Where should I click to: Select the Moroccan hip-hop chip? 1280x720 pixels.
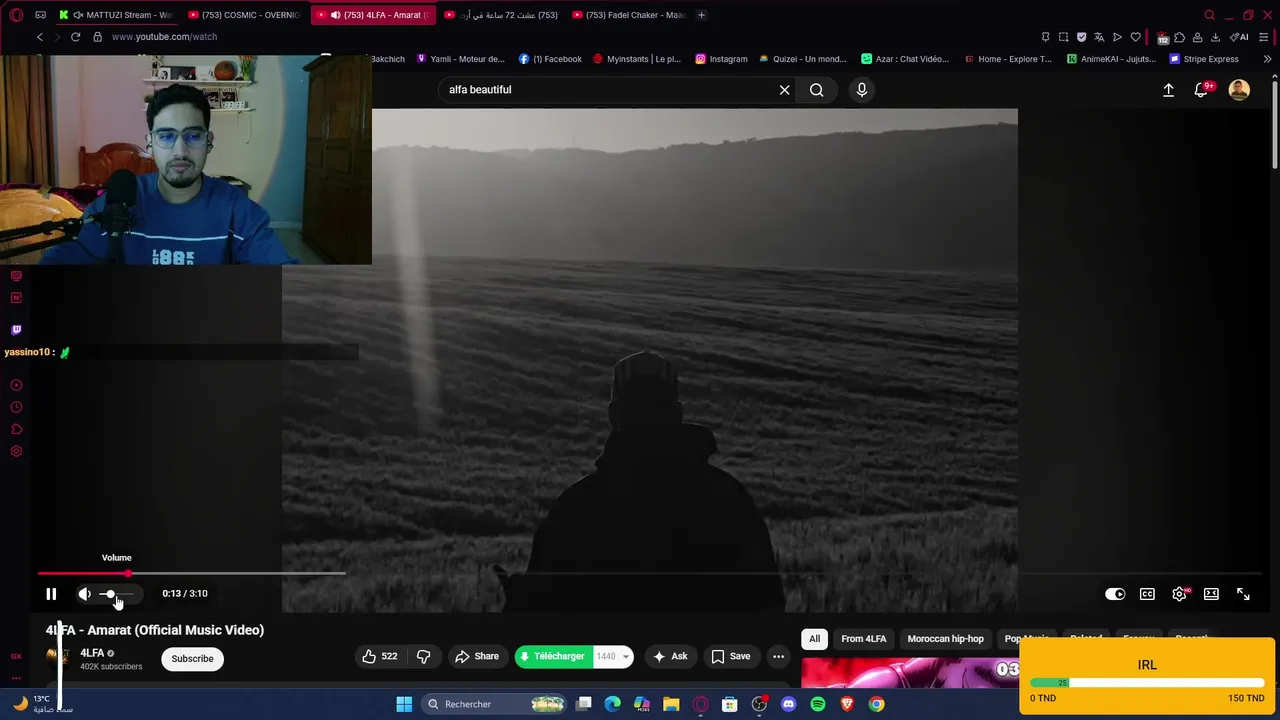pyautogui.click(x=945, y=639)
